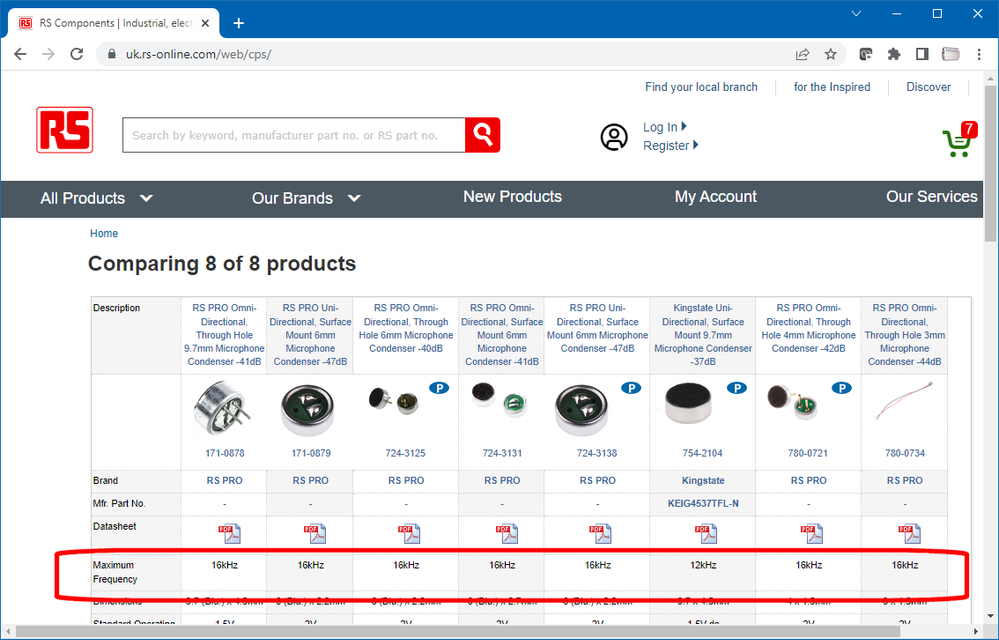Click the 9.7mm Through Hole microphone thumbnail

point(223,407)
